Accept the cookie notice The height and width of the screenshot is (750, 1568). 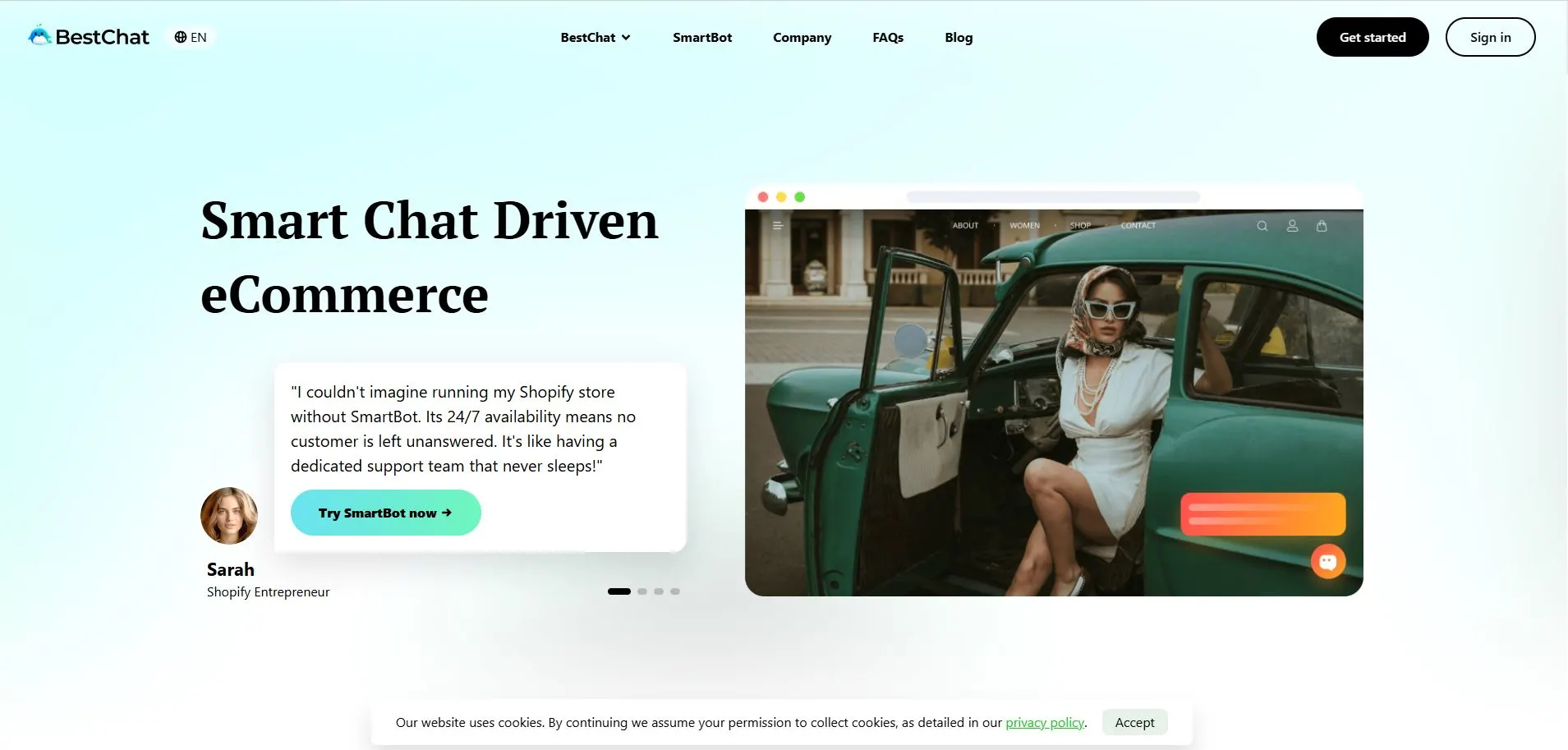1134,722
